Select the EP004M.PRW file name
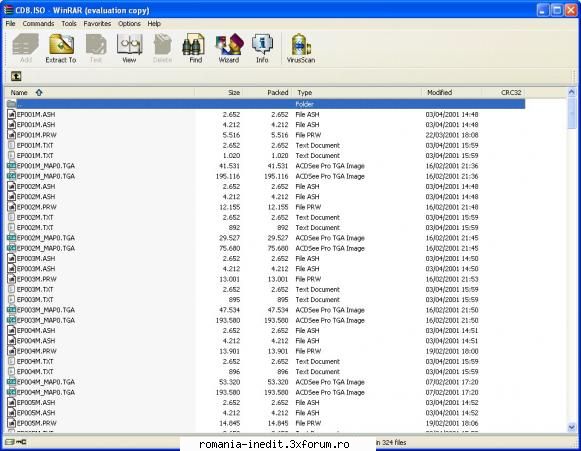 36,351
